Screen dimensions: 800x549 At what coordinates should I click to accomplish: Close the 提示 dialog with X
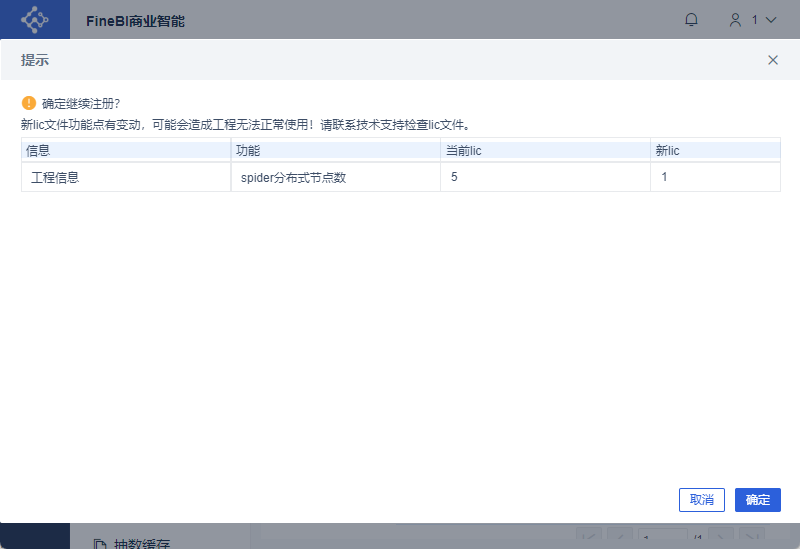point(772,60)
